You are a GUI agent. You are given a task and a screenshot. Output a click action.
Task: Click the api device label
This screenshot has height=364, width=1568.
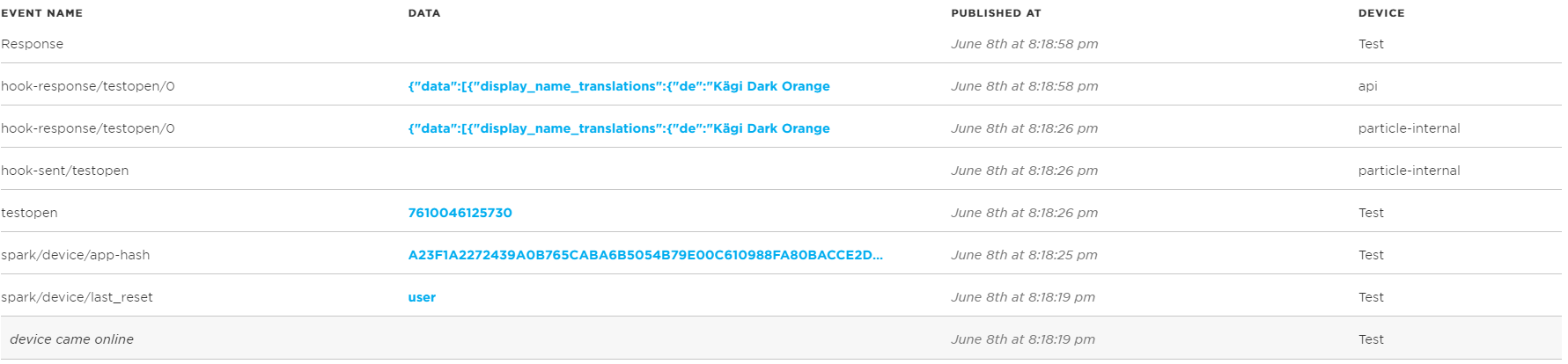pyautogui.click(x=1368, y=86)
